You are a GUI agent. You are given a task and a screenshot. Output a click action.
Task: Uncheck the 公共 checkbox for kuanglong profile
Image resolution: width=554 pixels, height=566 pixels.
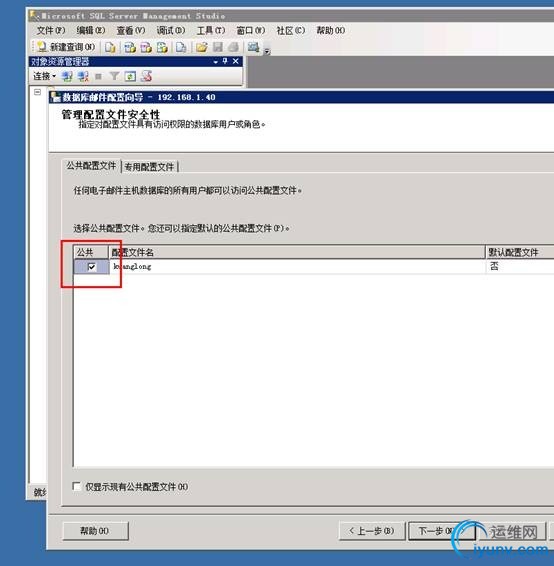[92, 267]
